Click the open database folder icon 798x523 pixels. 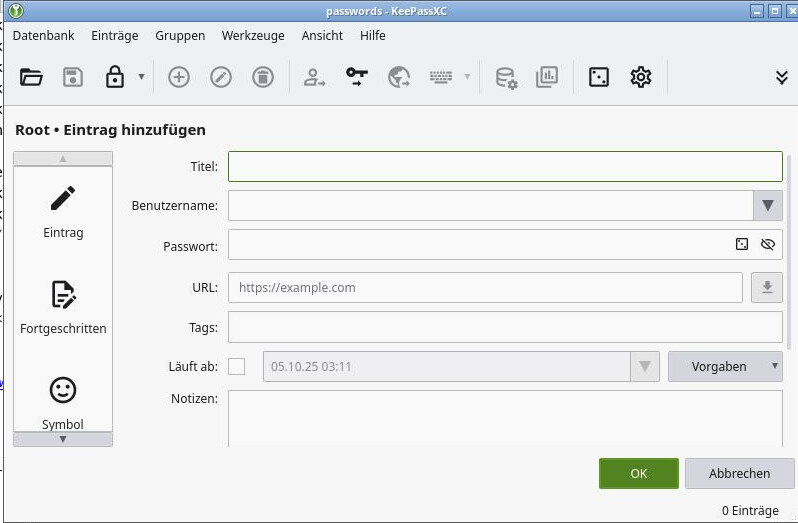[x=31, y=77]
